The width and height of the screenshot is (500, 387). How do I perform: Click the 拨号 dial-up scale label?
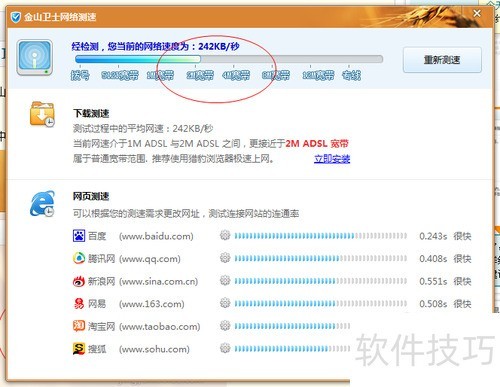point(80,75)
